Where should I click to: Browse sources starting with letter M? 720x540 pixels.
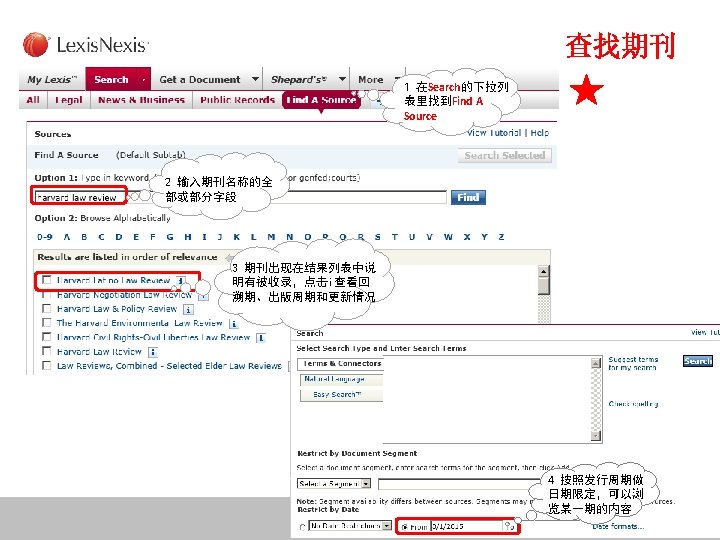[x=271, y=237]
